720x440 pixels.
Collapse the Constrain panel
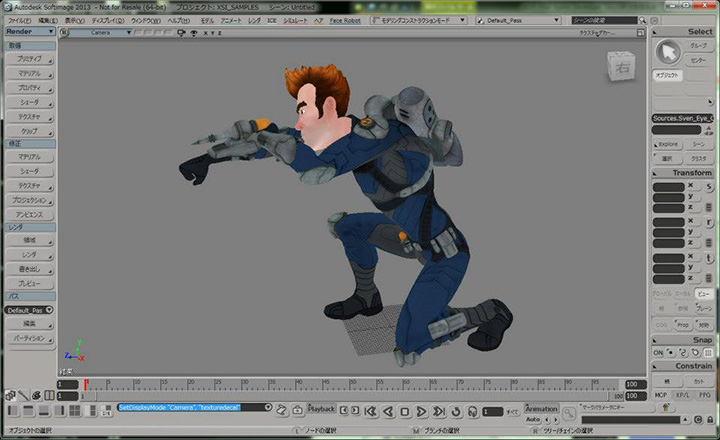[x=655, y=367]
